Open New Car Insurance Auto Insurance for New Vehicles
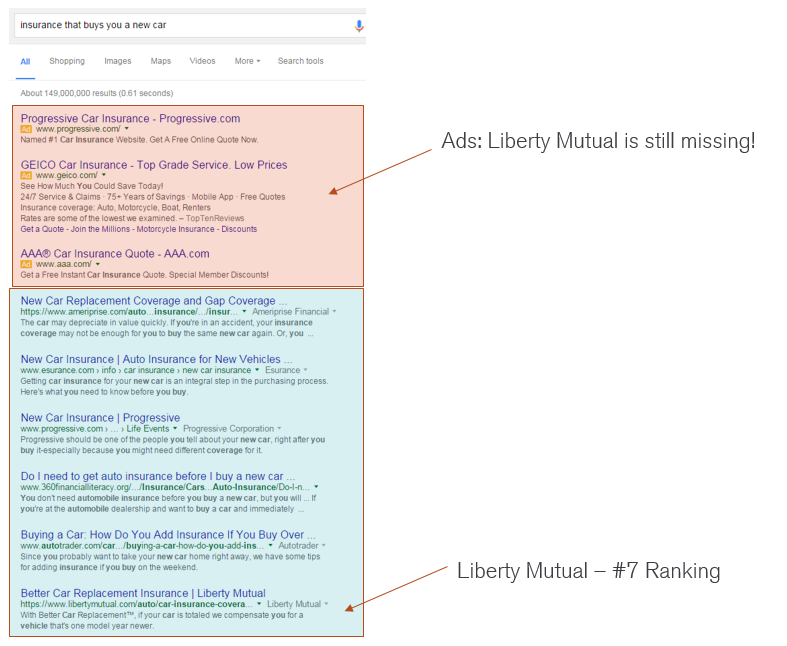Image resolution: width=787 pixels, height=646 pixels. (156, 359)
